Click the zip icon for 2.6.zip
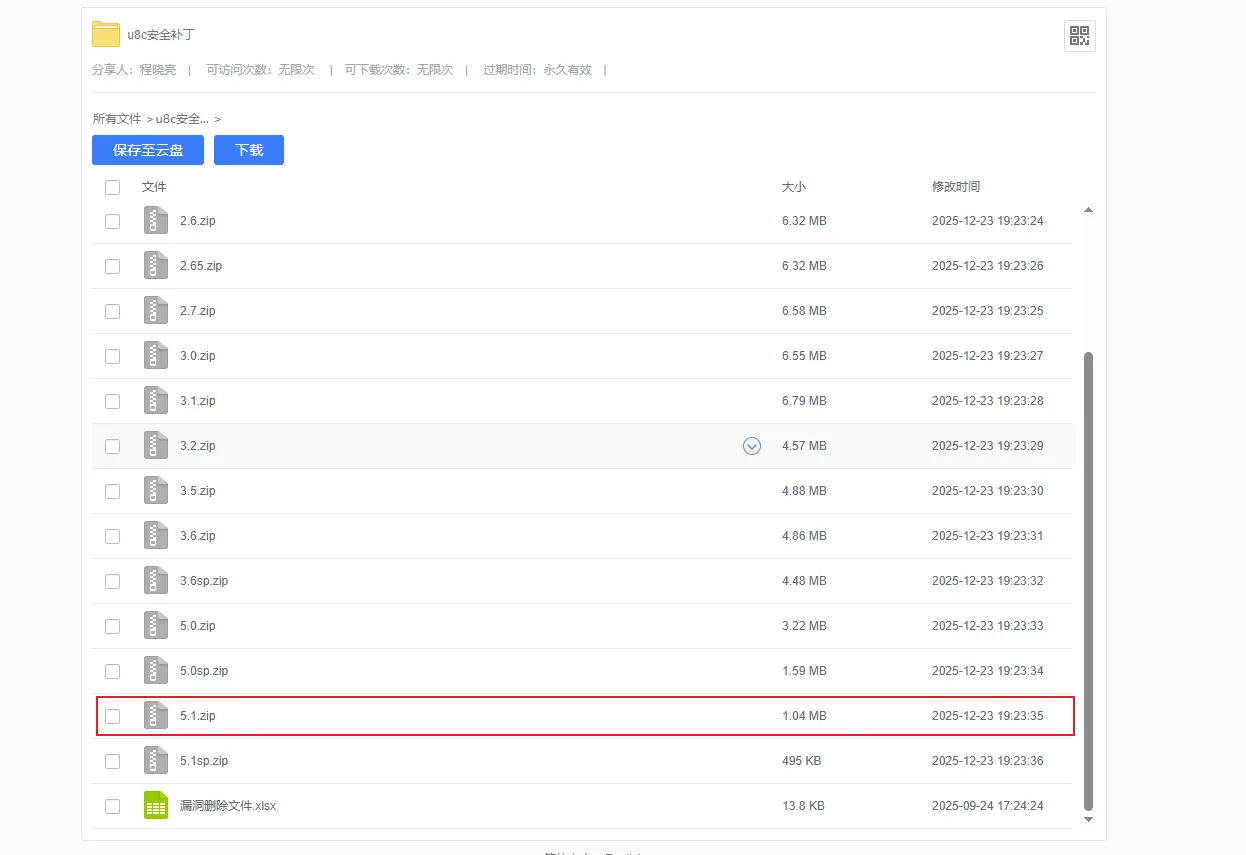The width and height of the screenshot is (1246, 855). (x=155, y=221)
